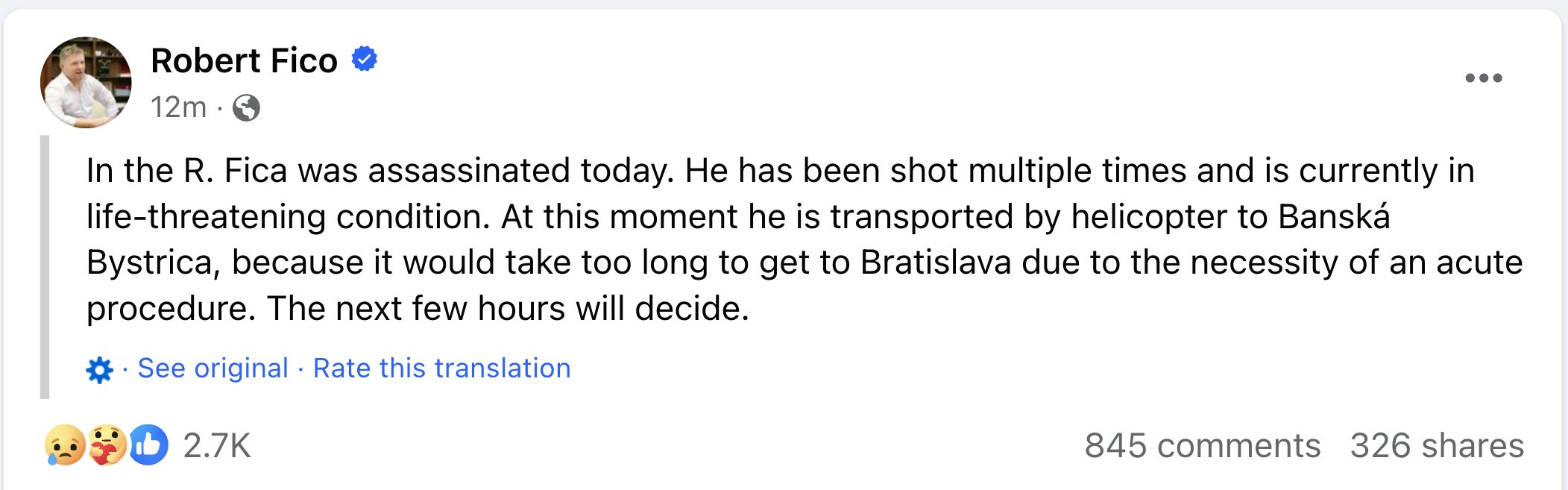
Task: Click 'The next few hours will decide' sentence
Action: tap(507, 309)
